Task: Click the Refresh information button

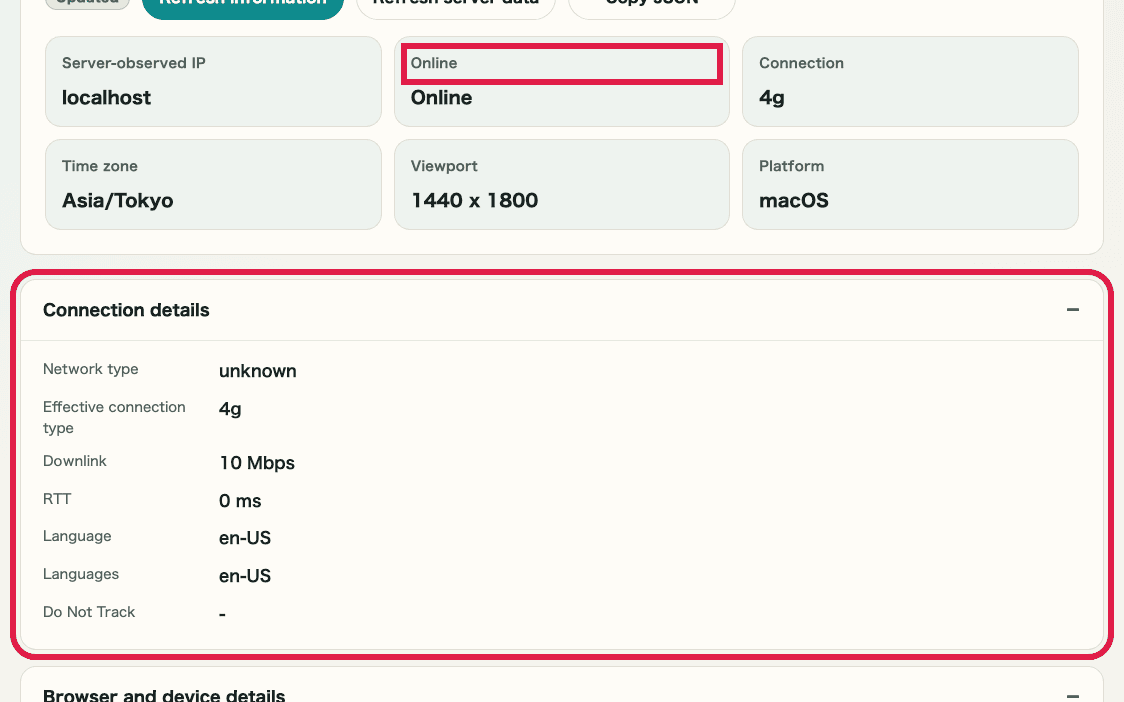Action: (242, 5)
